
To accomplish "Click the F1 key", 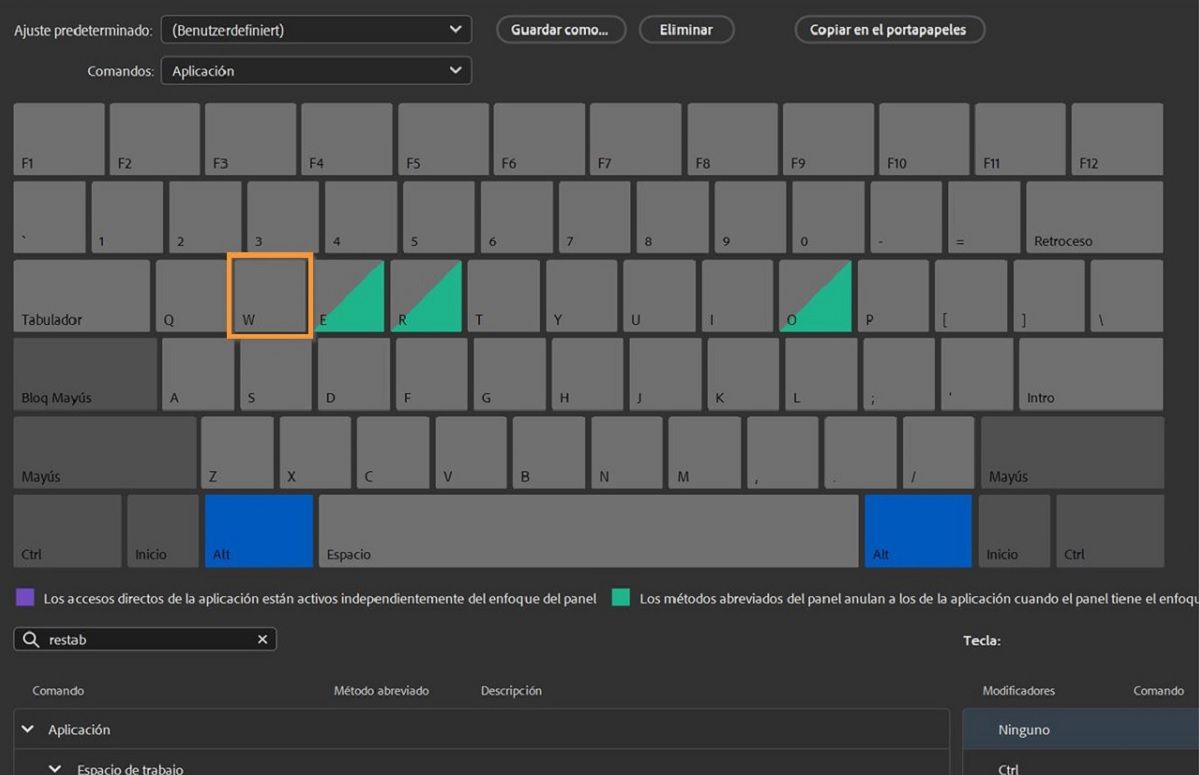I will 59,139.
